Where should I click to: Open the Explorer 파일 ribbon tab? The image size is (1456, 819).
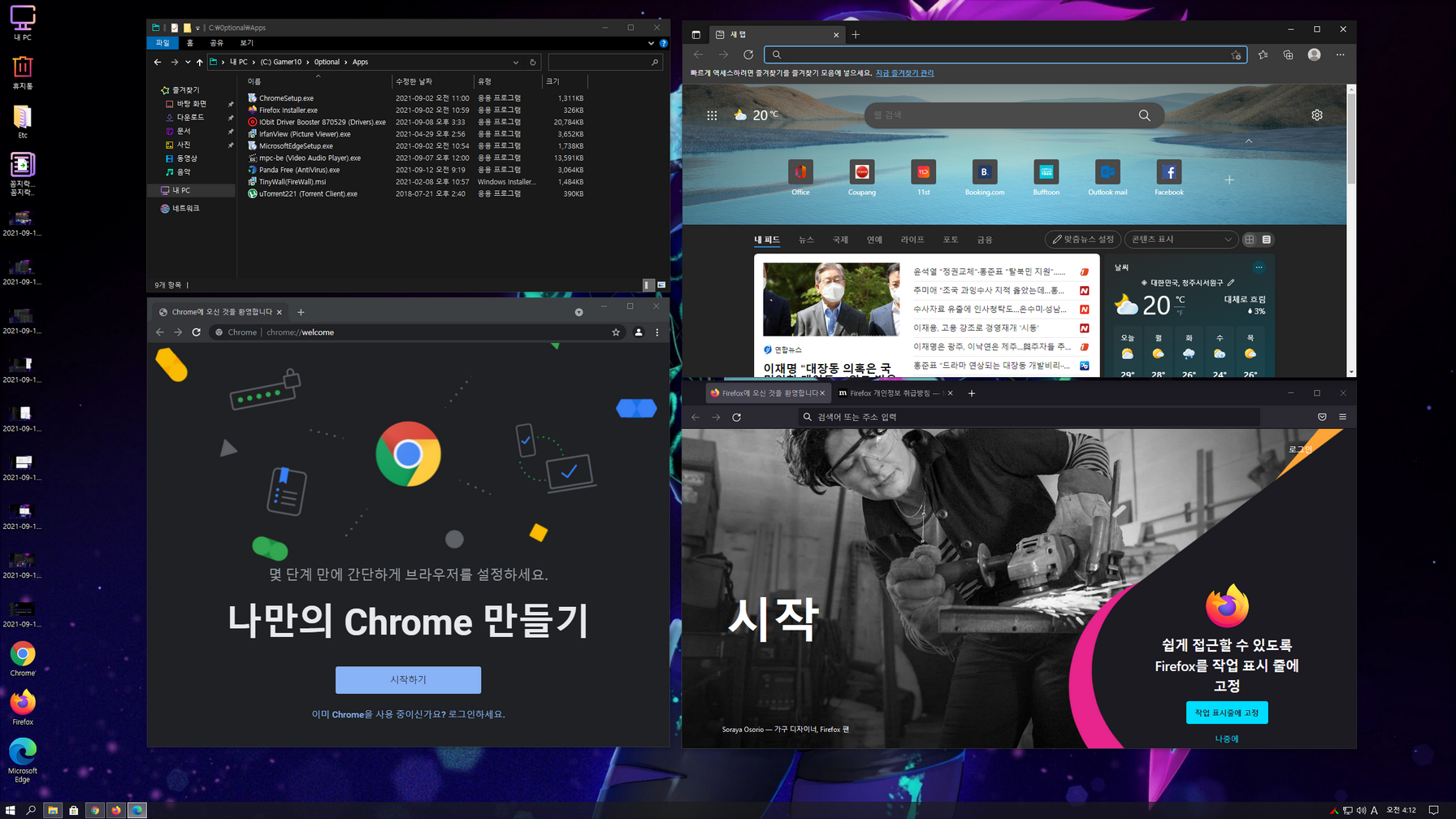click(x=162, y=43)
